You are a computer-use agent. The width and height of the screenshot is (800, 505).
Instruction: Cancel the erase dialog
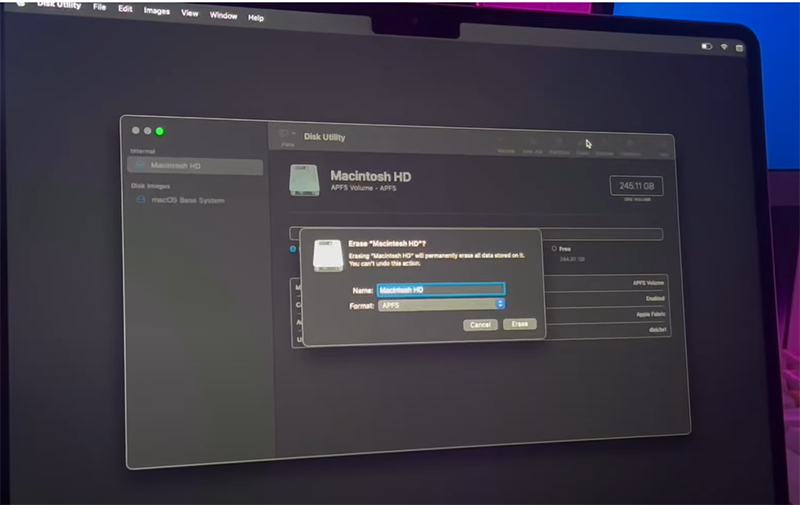[480, 325]
